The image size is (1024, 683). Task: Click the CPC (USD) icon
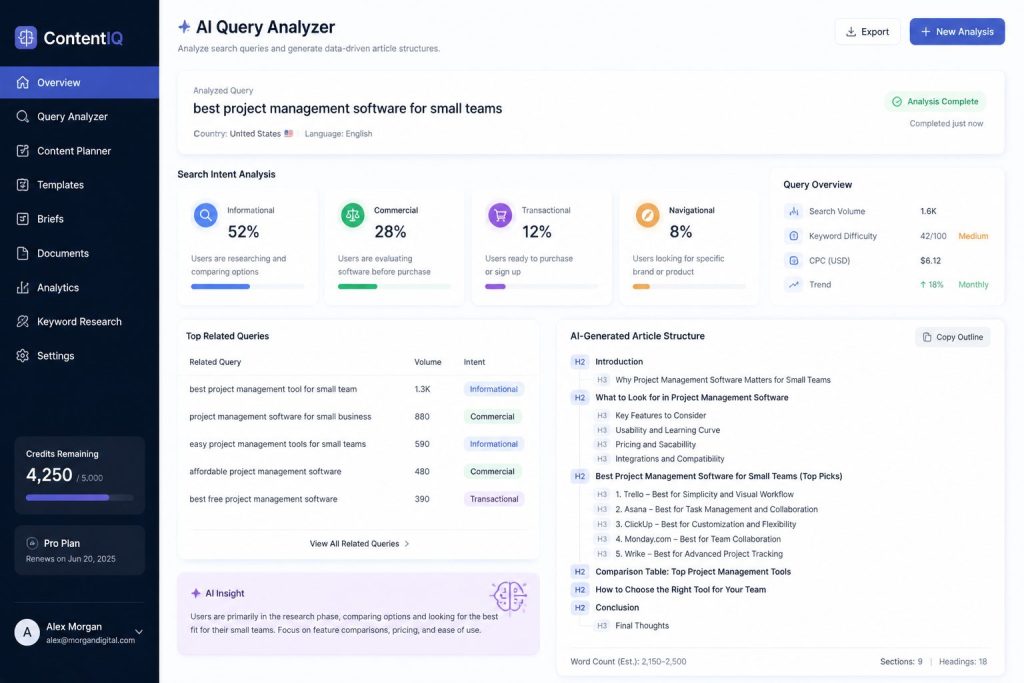tap(793, 261)
